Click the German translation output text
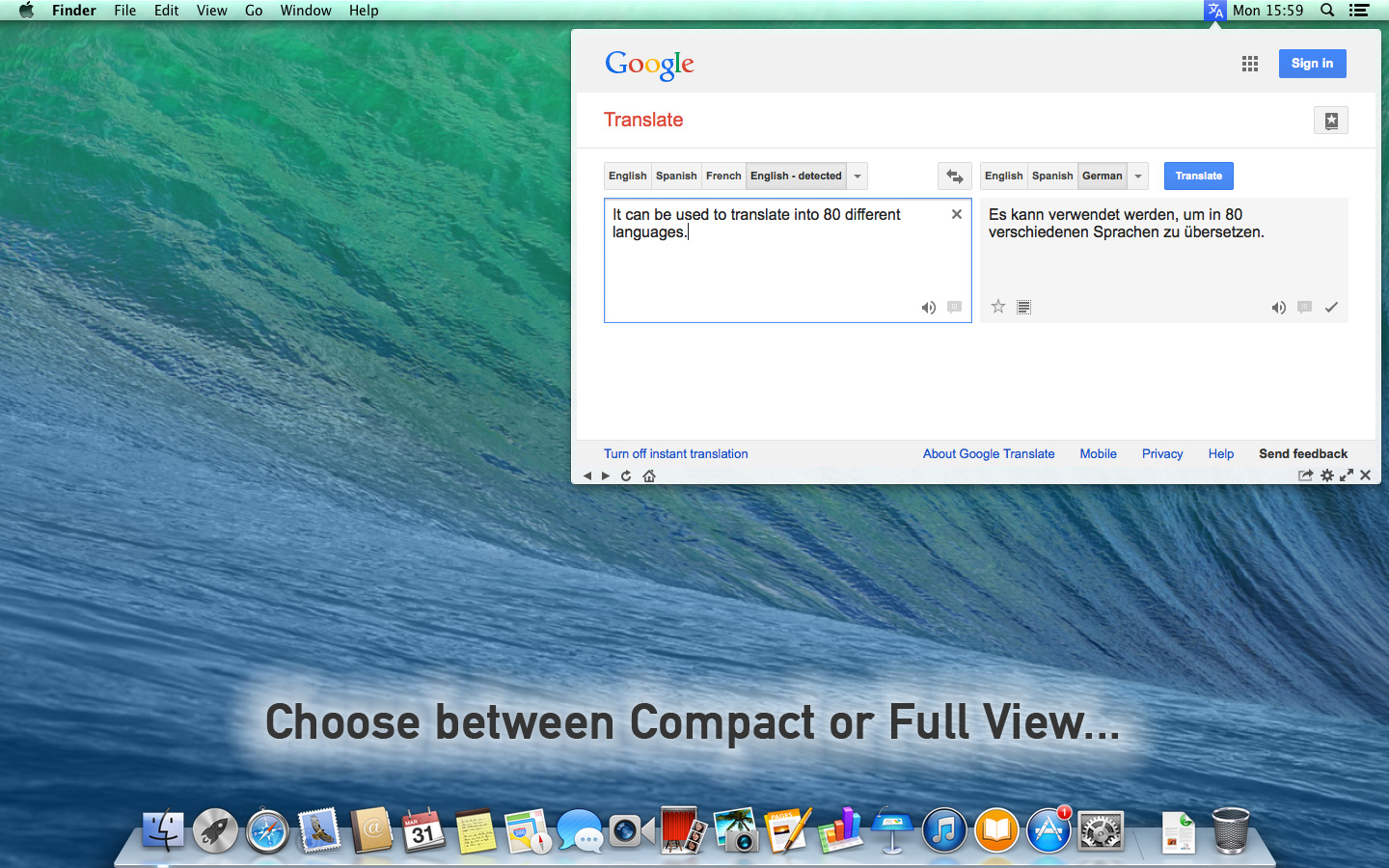Viewport: 1389px width, 868px height. 1126,223
